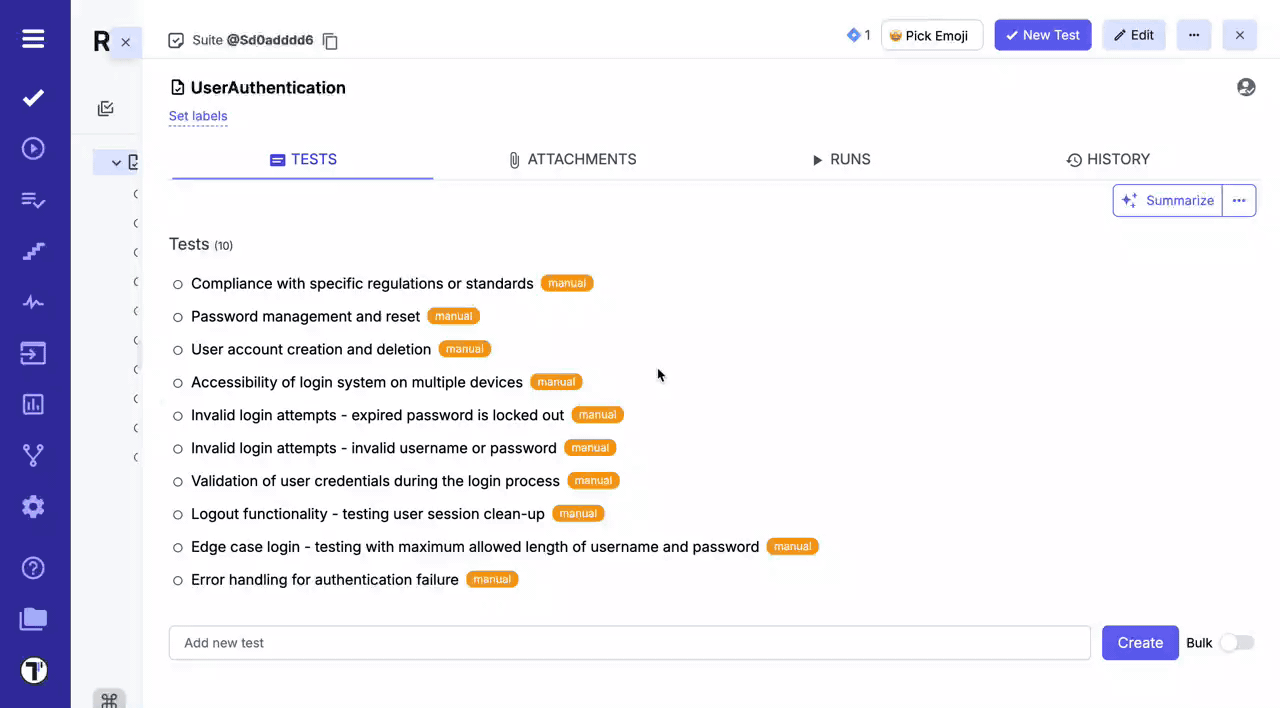The height and width of the screenshot is (708, 1280).
Task: Open the three-dots menu next to Summarize
Action: coord(1239,200)
